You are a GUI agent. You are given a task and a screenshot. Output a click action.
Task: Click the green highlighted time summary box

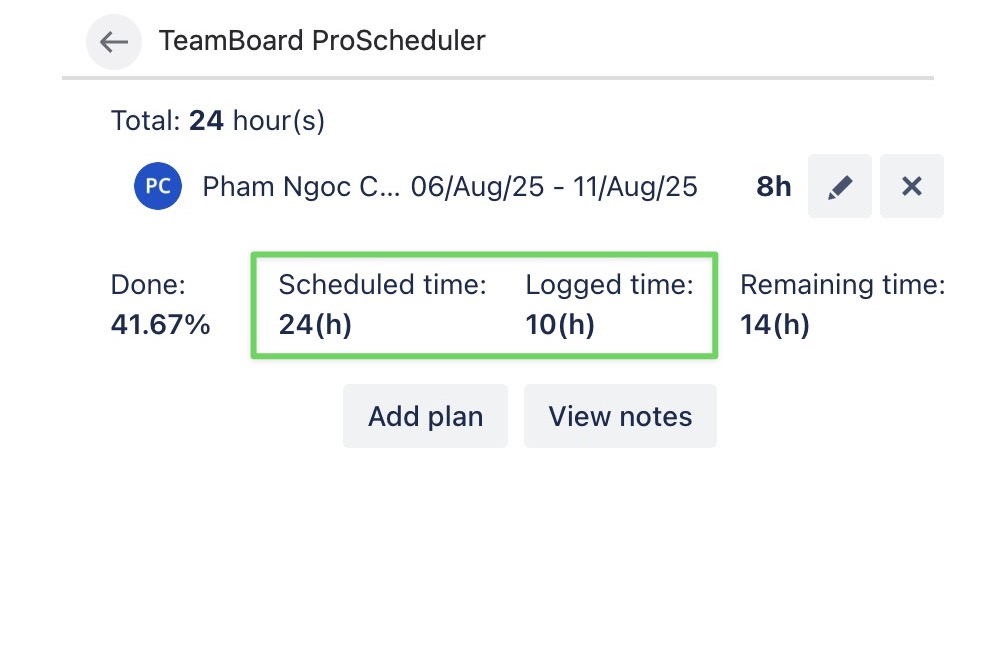[484, 305]
